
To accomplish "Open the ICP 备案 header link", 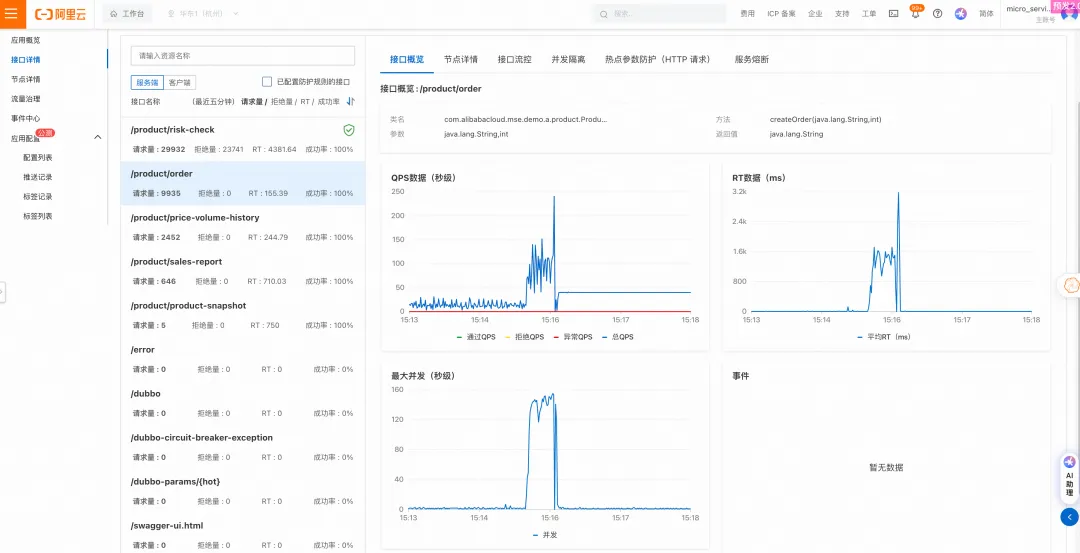I will [781, 14].
